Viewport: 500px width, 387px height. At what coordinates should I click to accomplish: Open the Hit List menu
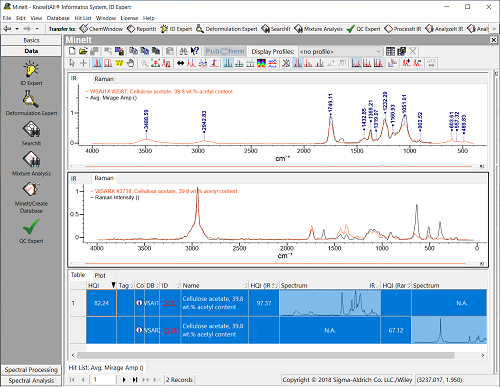(83, 18)
